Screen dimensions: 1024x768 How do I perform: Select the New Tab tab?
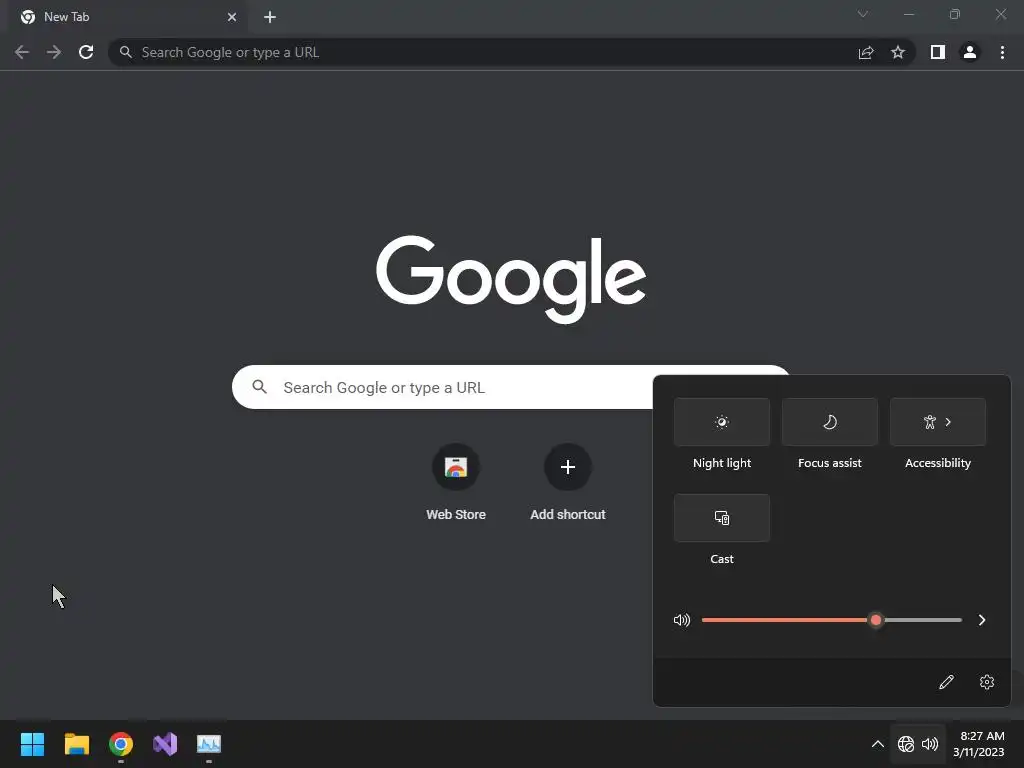click(127, 17)
